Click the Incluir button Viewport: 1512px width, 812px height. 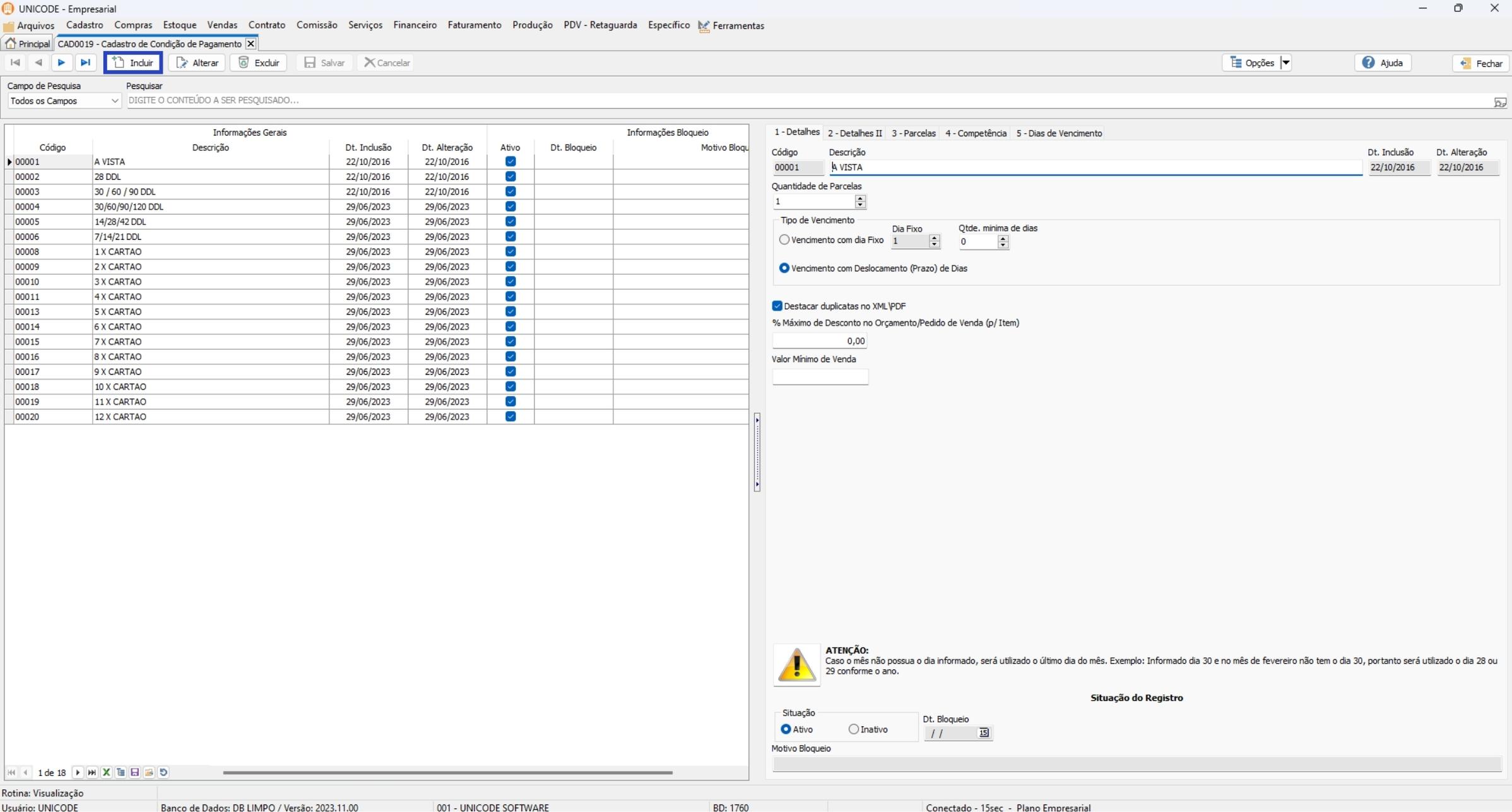(133, 63)
